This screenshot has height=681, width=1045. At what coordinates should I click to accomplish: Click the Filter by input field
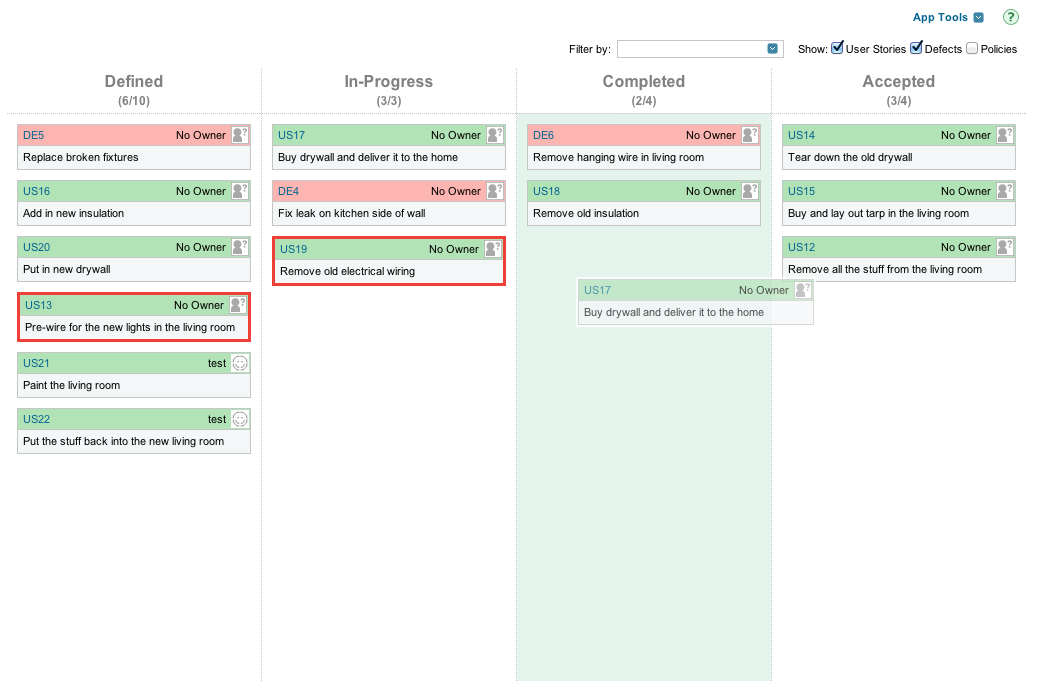click(x=691, y=49)
